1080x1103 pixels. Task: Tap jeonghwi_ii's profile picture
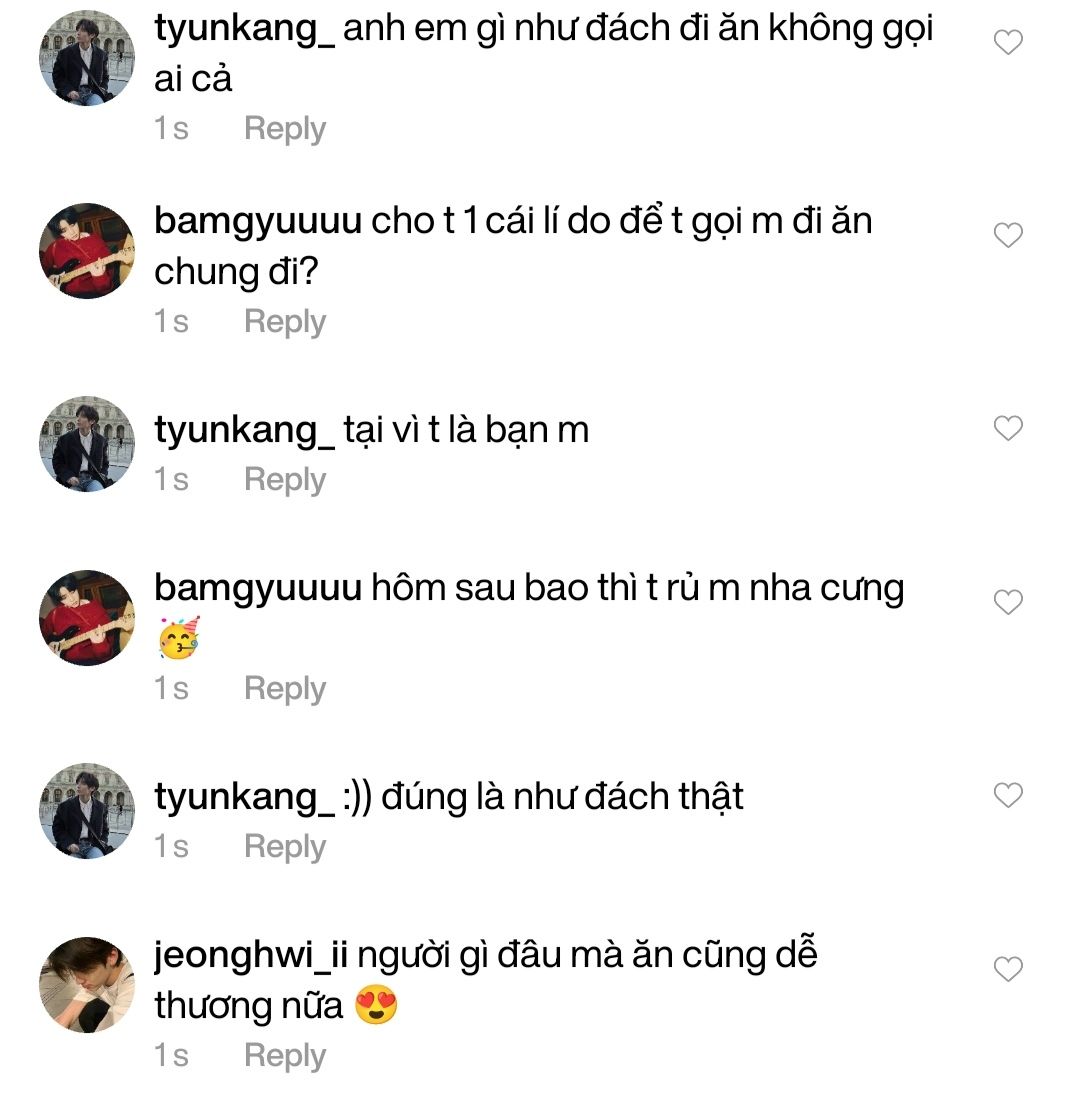[x=86, y=985]
